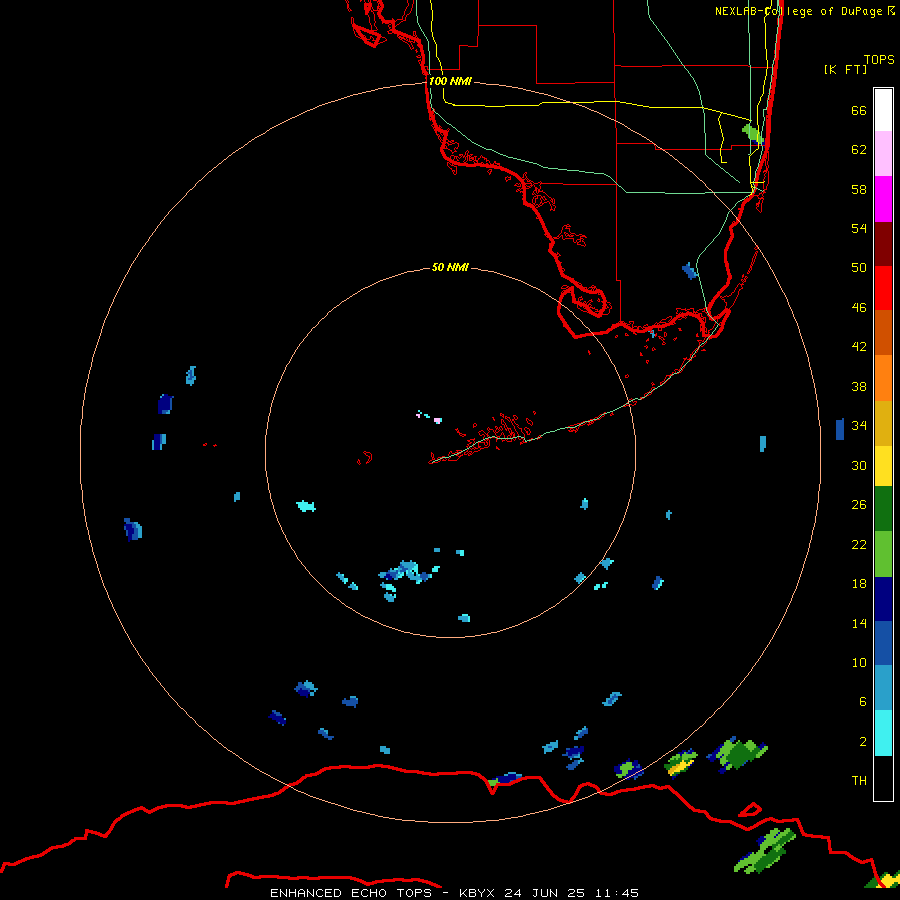
Task: Click the "50 NMI" range ring label
Action: pos(450,267)
